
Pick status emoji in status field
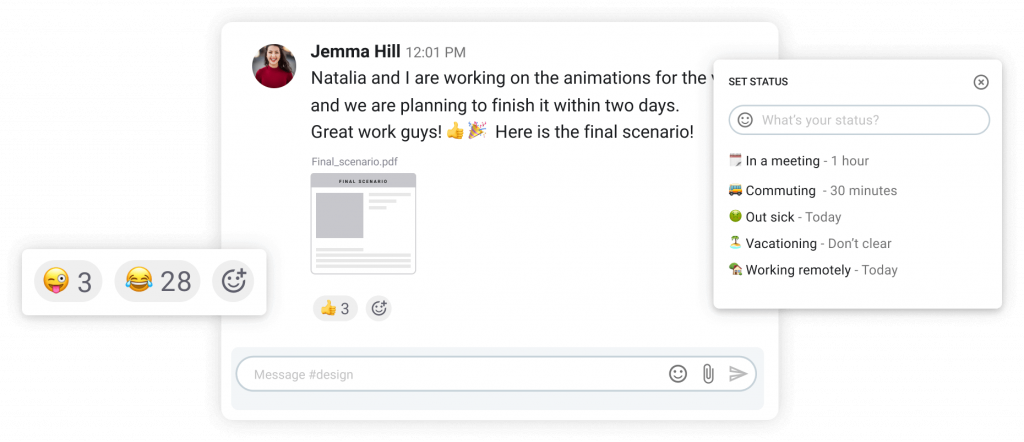click(x=744, y=120)
